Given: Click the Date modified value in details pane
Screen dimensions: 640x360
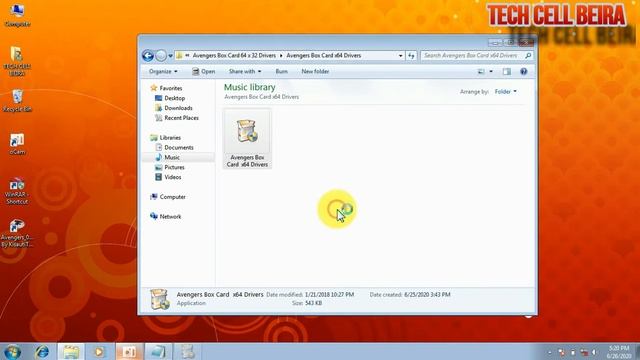Looking at the screenshot, I should [329, 295].
